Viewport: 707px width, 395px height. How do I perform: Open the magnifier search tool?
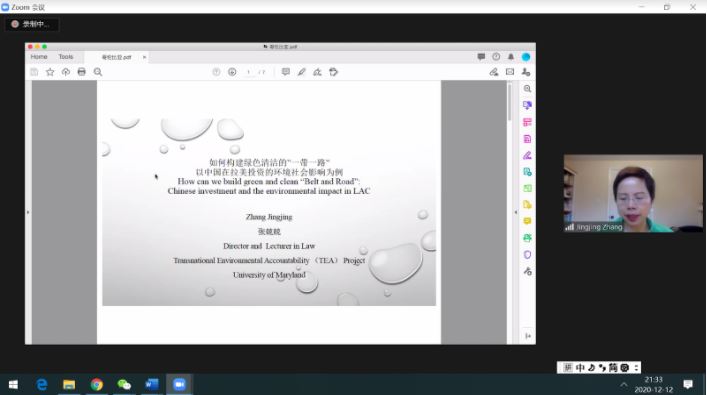98,72
